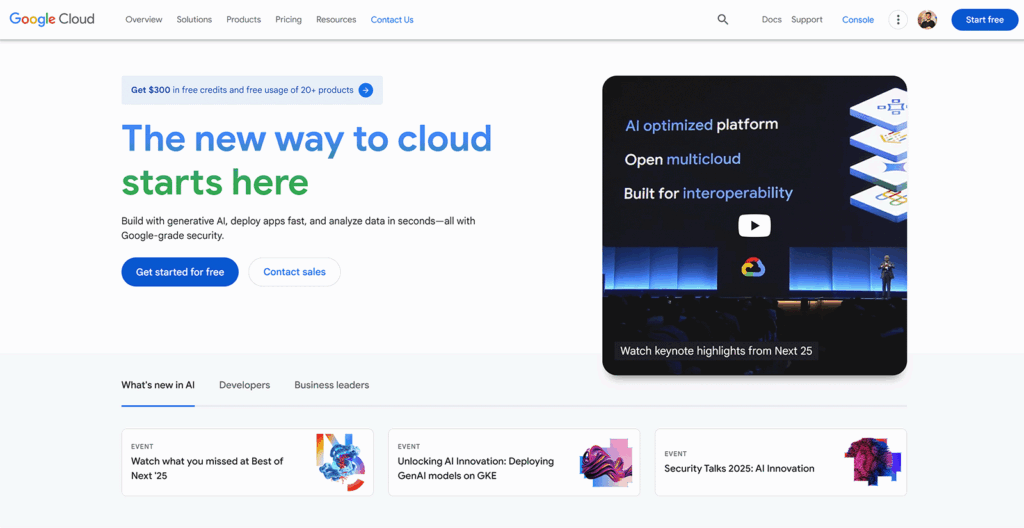Click Contact Us in navigation

point(392,20)
